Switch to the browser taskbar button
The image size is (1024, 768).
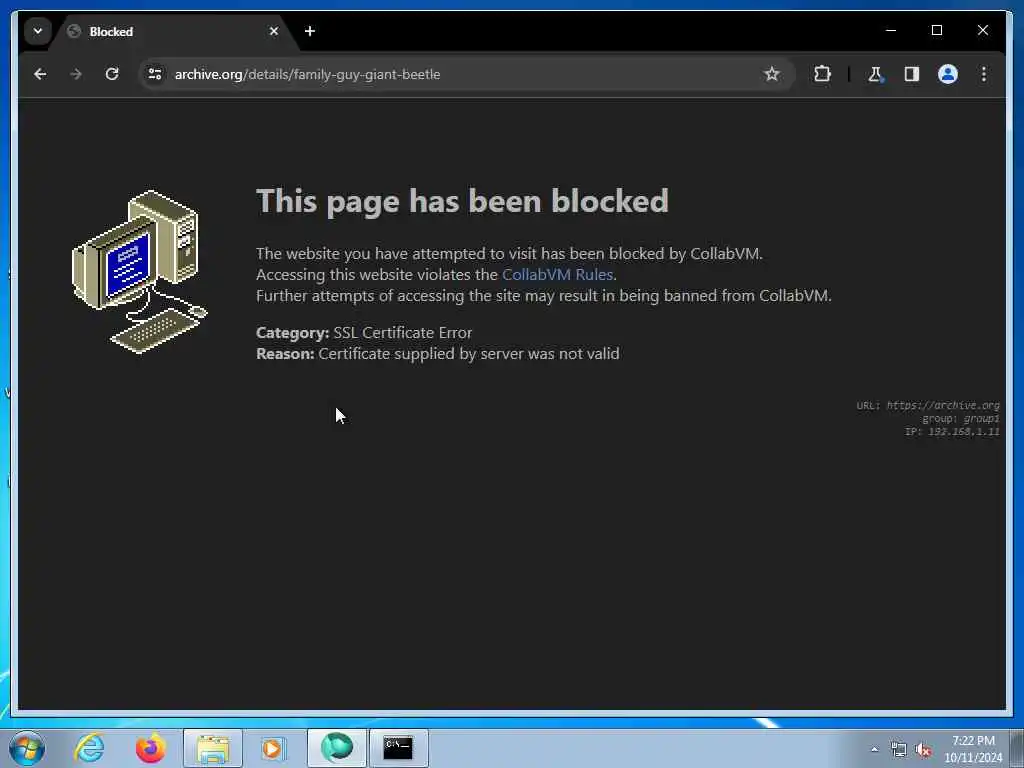(x=336, y=748)
